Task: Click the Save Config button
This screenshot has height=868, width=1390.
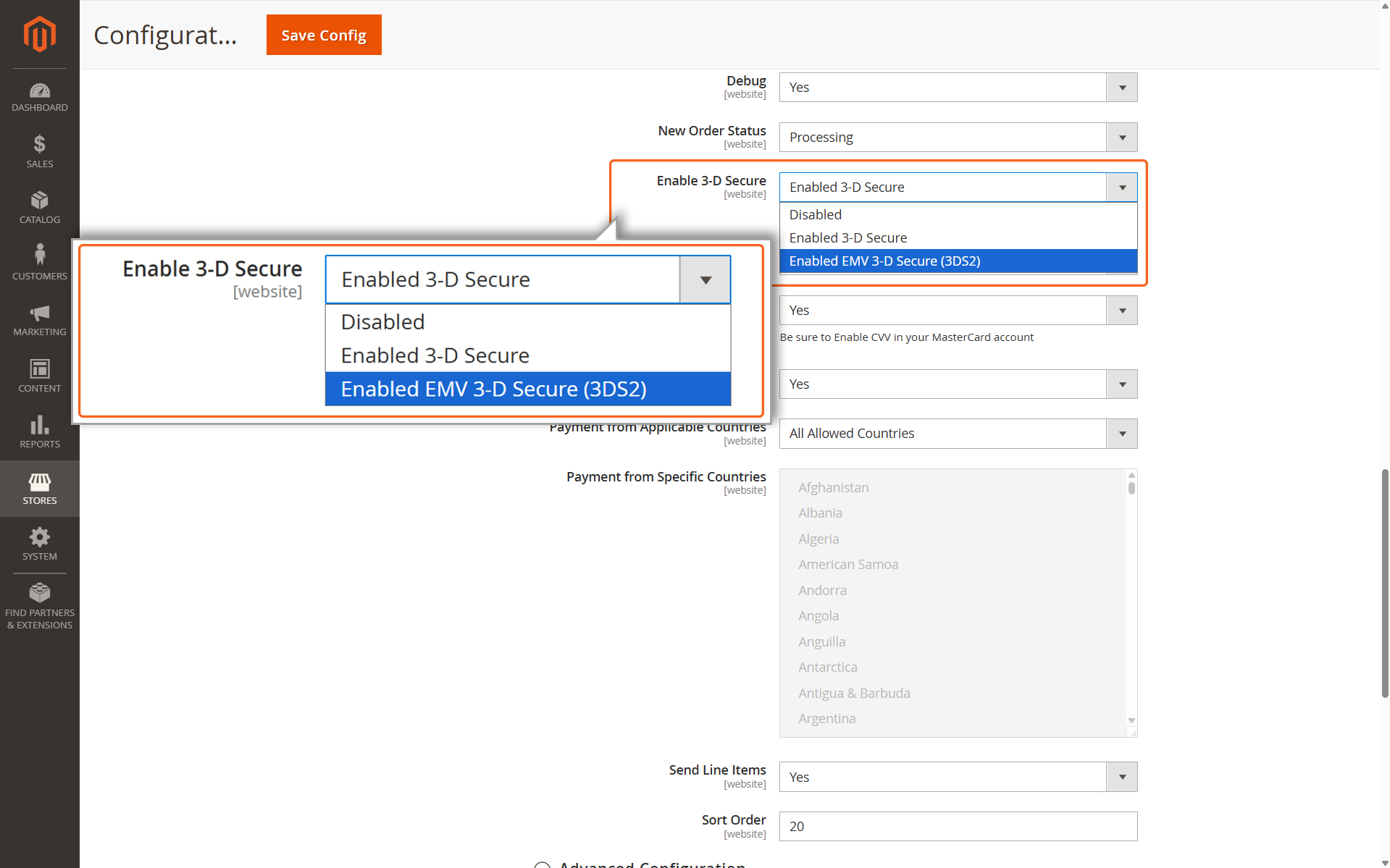Action: 324,35
